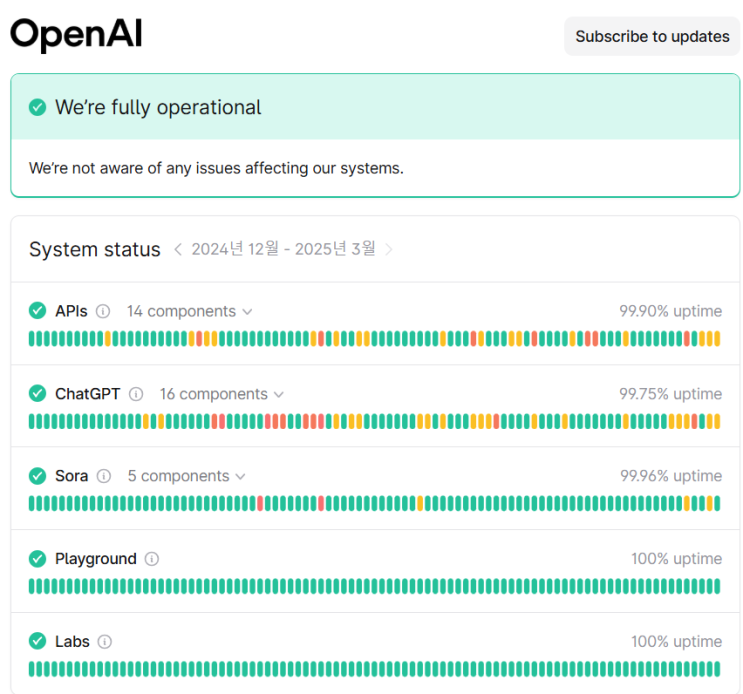
Task: Click the date range 2024년 12월 - 2025년 3월
Action: [x=283, y=249]
